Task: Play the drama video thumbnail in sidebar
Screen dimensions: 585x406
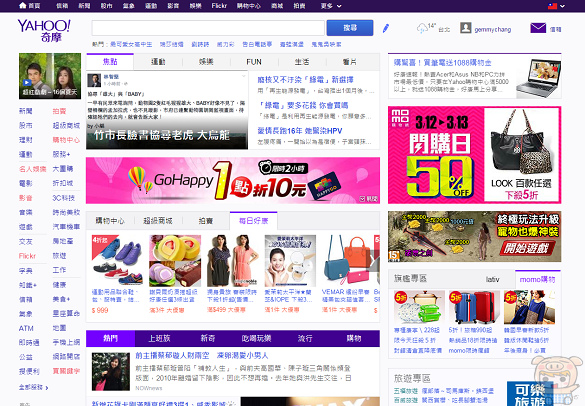Action: click(x=50, y=76)
